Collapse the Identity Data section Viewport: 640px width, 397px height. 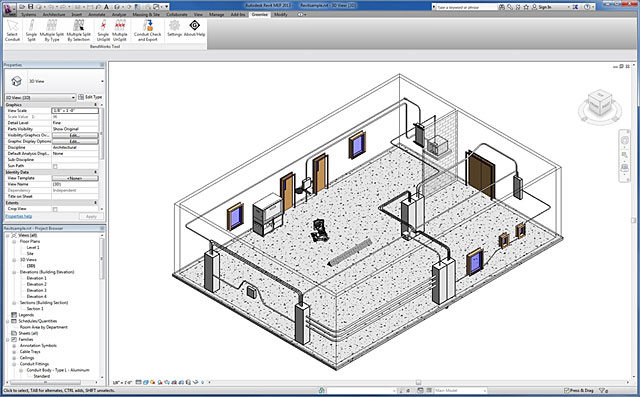[x=96, y=172]
